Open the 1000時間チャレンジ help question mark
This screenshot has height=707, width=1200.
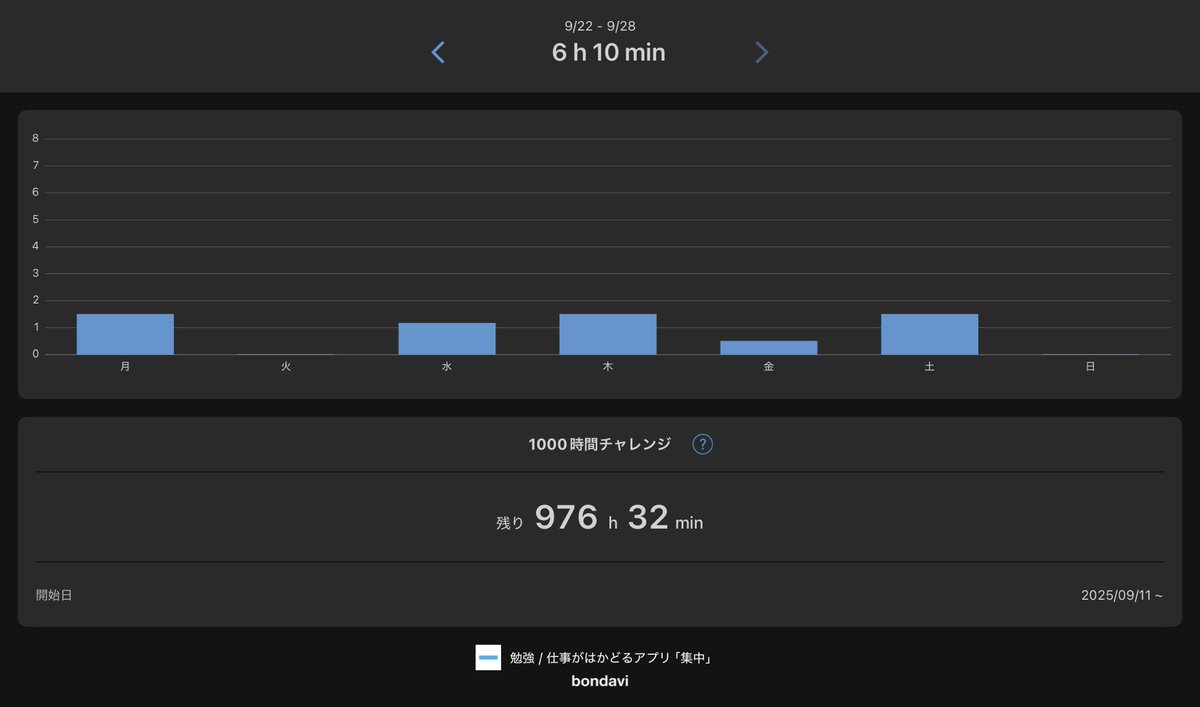pos(703,444)
